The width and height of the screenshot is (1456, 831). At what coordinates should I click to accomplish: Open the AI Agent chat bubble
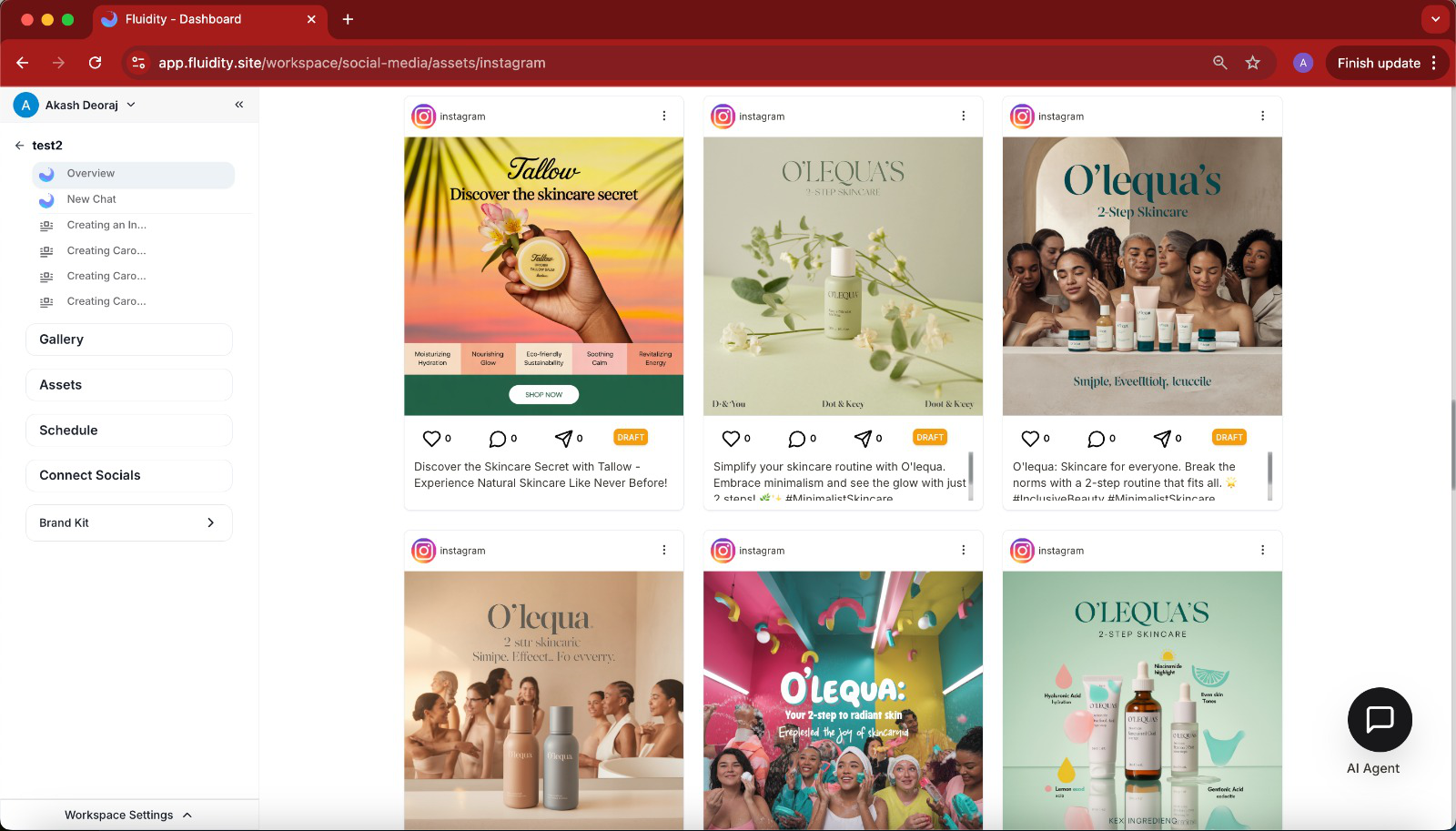point(1379,719)
